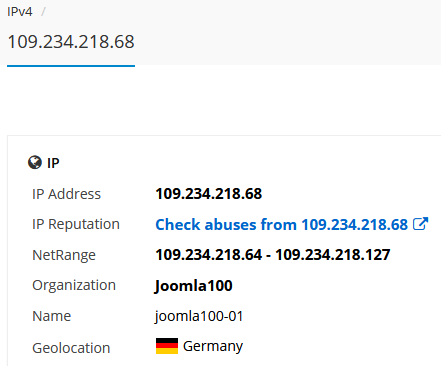This screenshot has height=366, width=441.
Task: Click the external link icon after abuse link
Action: pos(420,224)
